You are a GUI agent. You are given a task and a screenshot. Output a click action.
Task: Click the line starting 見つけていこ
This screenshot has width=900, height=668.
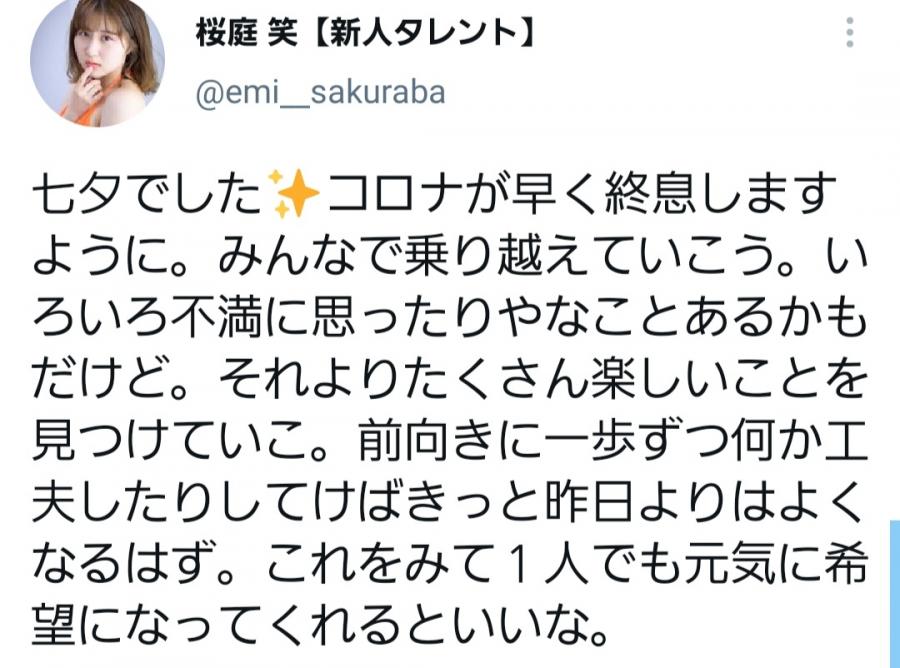449,443
